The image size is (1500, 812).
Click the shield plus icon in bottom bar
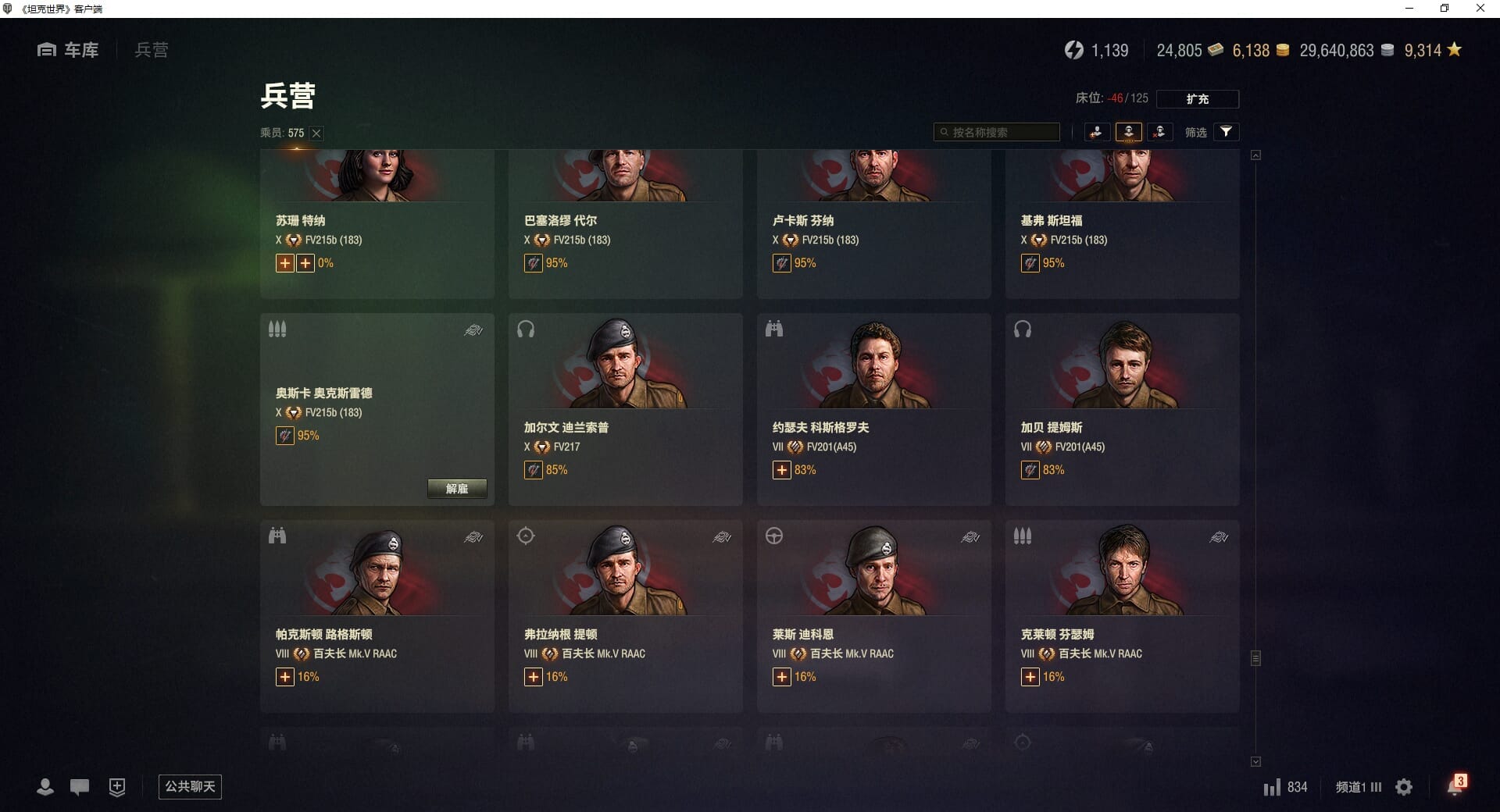(x=117, y=787)
